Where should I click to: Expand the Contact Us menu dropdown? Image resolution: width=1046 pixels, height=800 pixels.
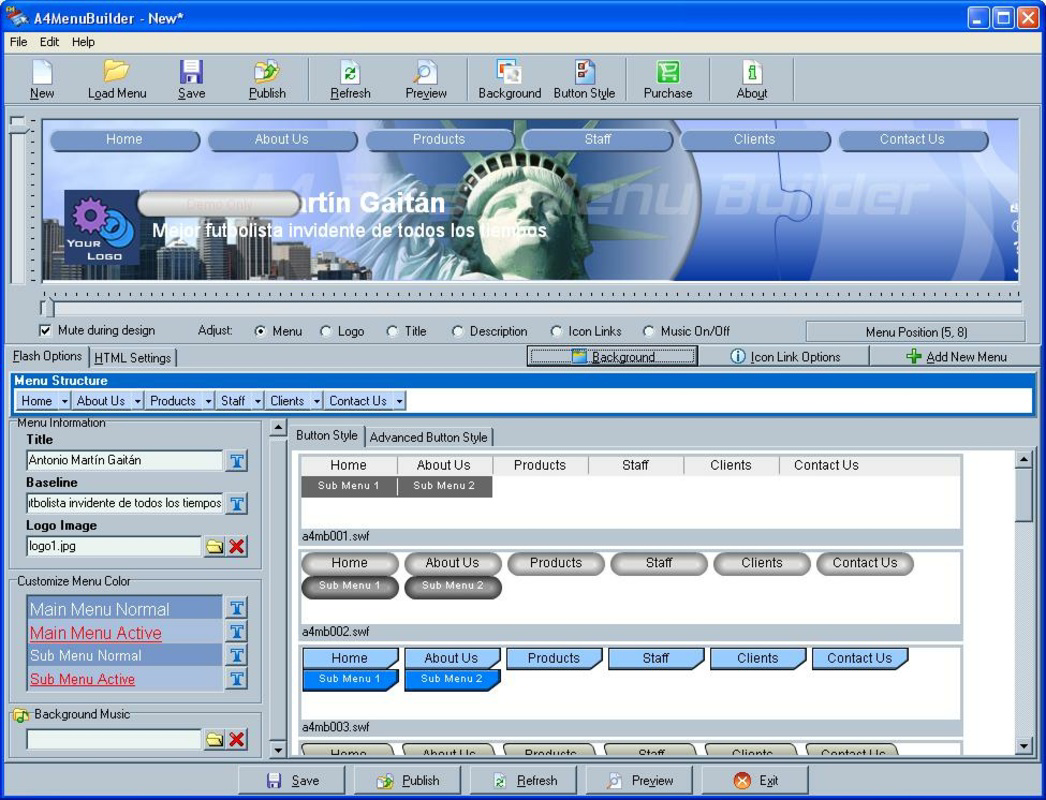398,400
